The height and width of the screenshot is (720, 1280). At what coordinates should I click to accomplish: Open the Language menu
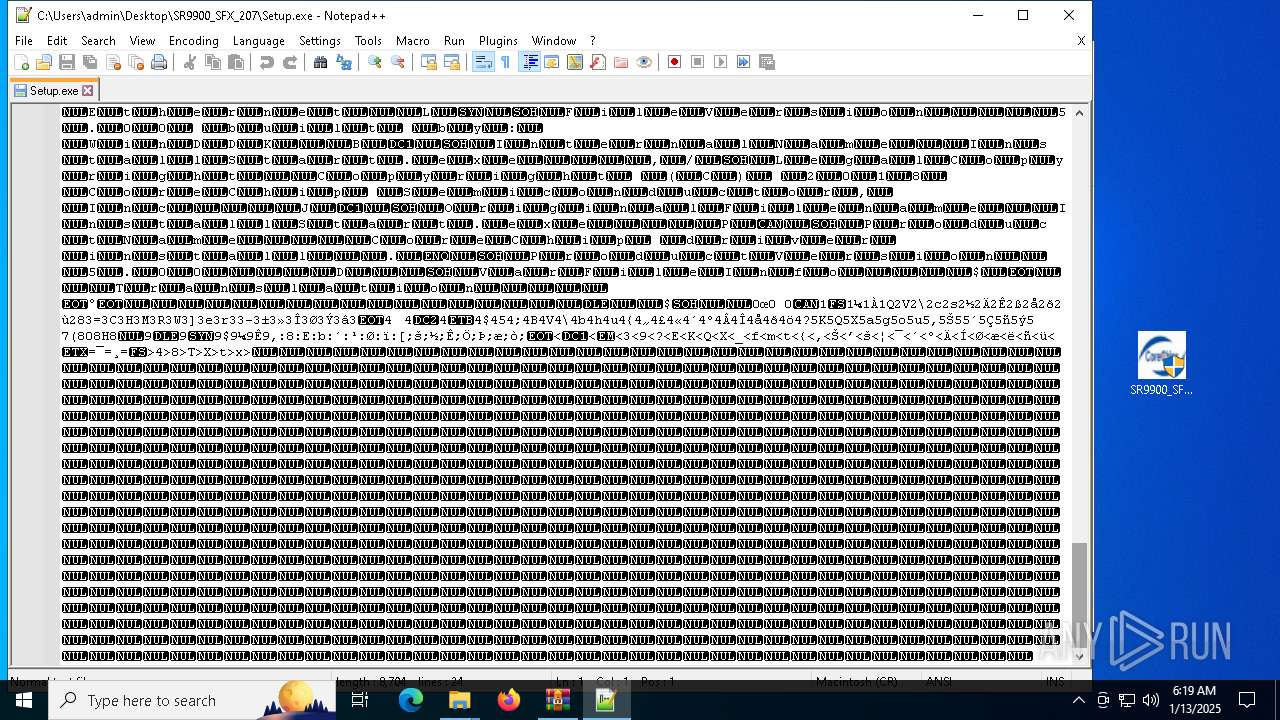[x=259, y=41]
